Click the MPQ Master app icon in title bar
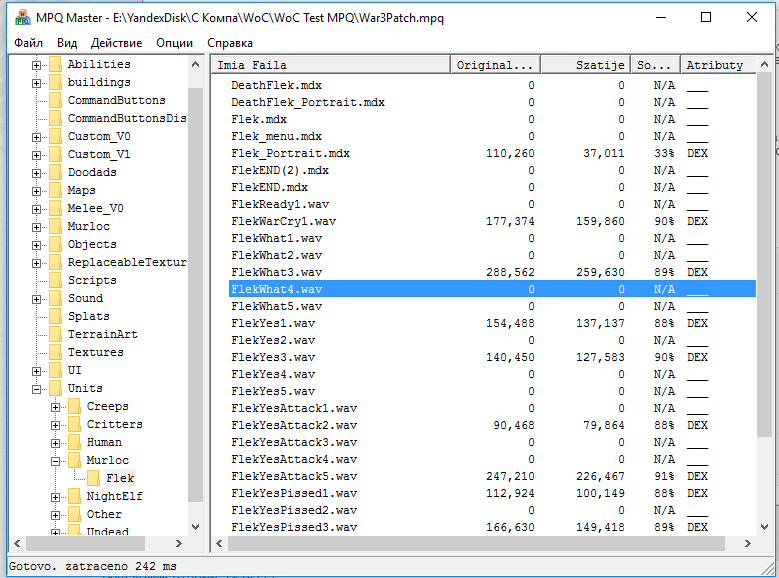Viewport: 779px width, 578px height. (22, 18)
